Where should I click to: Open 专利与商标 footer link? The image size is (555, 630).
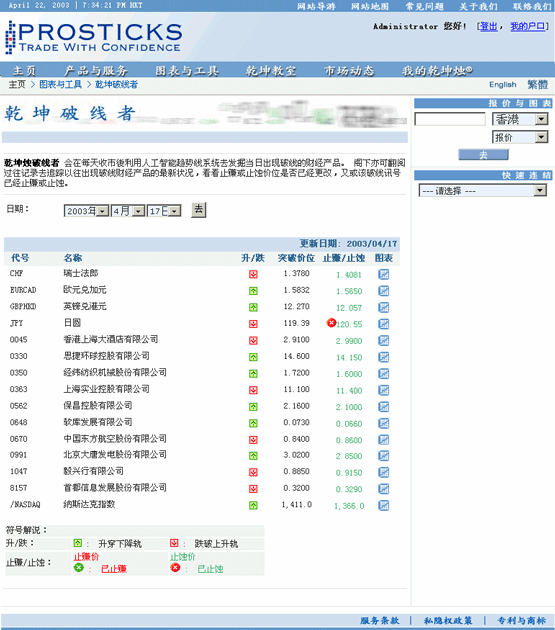click(x=522, y=621)
